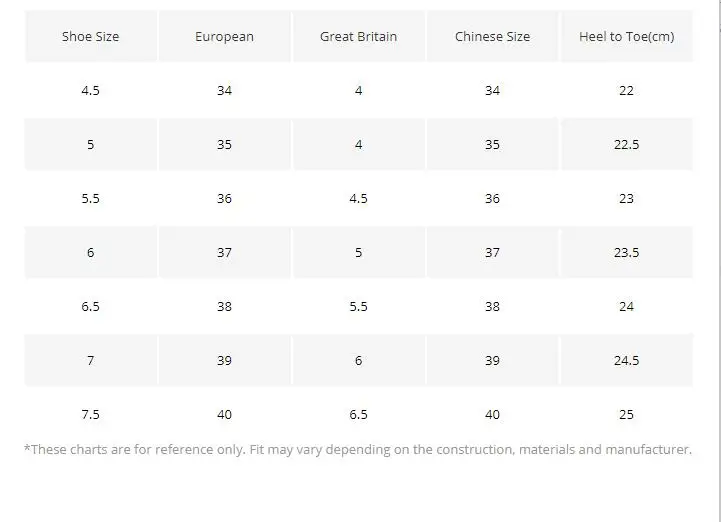
Task: Click Great Britain 4.5 cell
Action: [x=359, y=198]
